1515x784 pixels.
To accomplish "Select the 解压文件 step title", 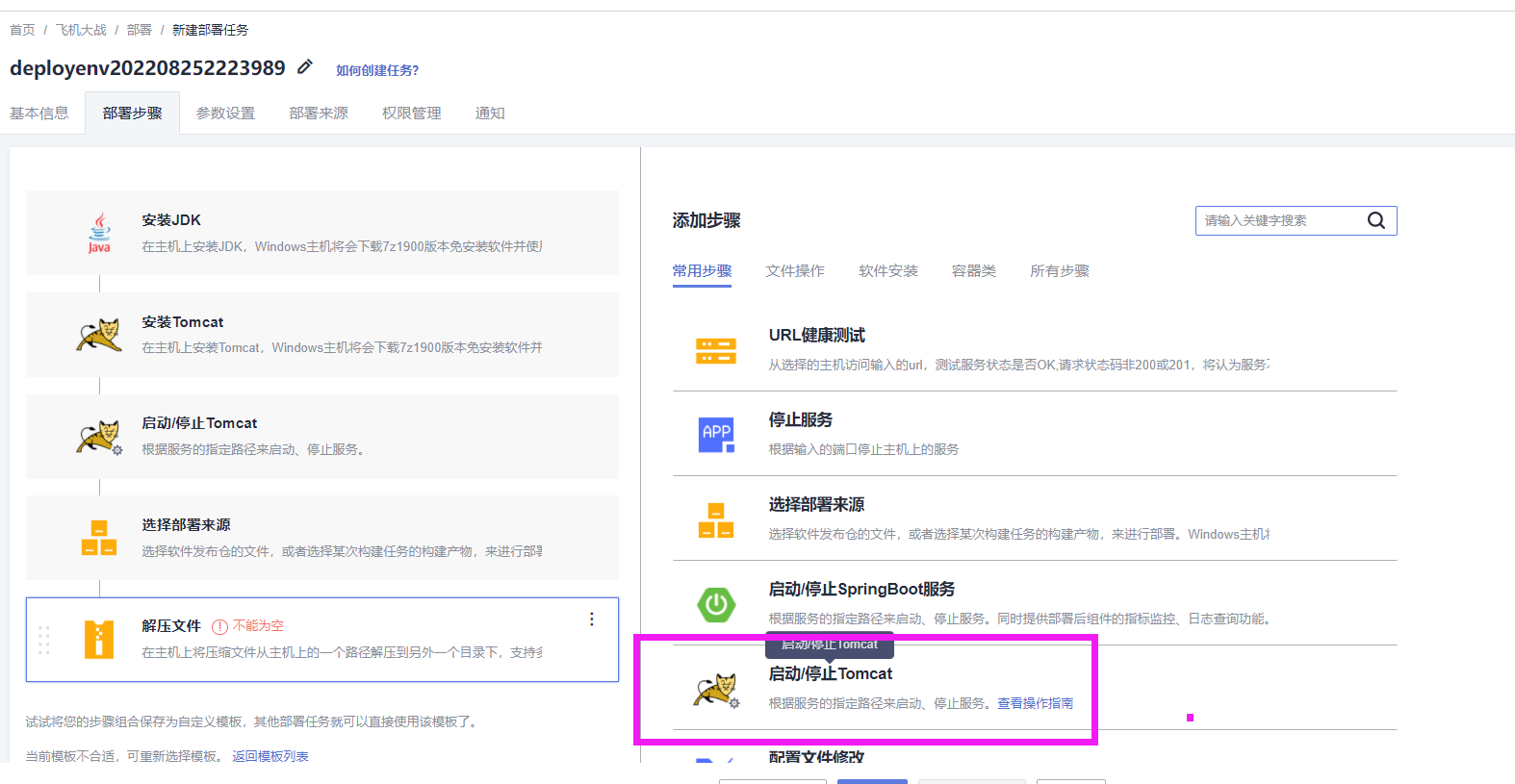I will coord(171,626).
